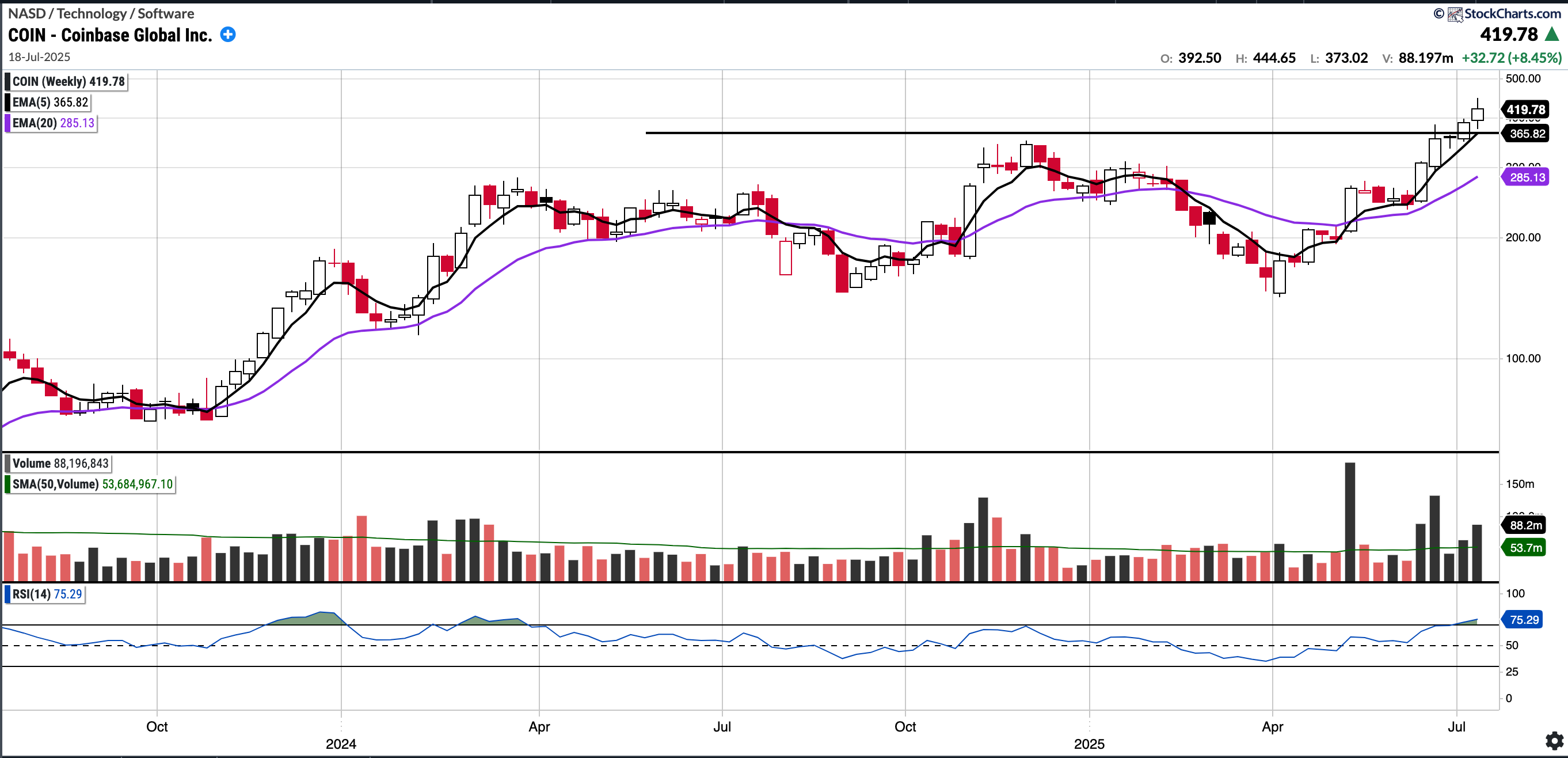Click the 2025 year marker on time axis
1568x758 pixels.
click(x=1089, y=744)
